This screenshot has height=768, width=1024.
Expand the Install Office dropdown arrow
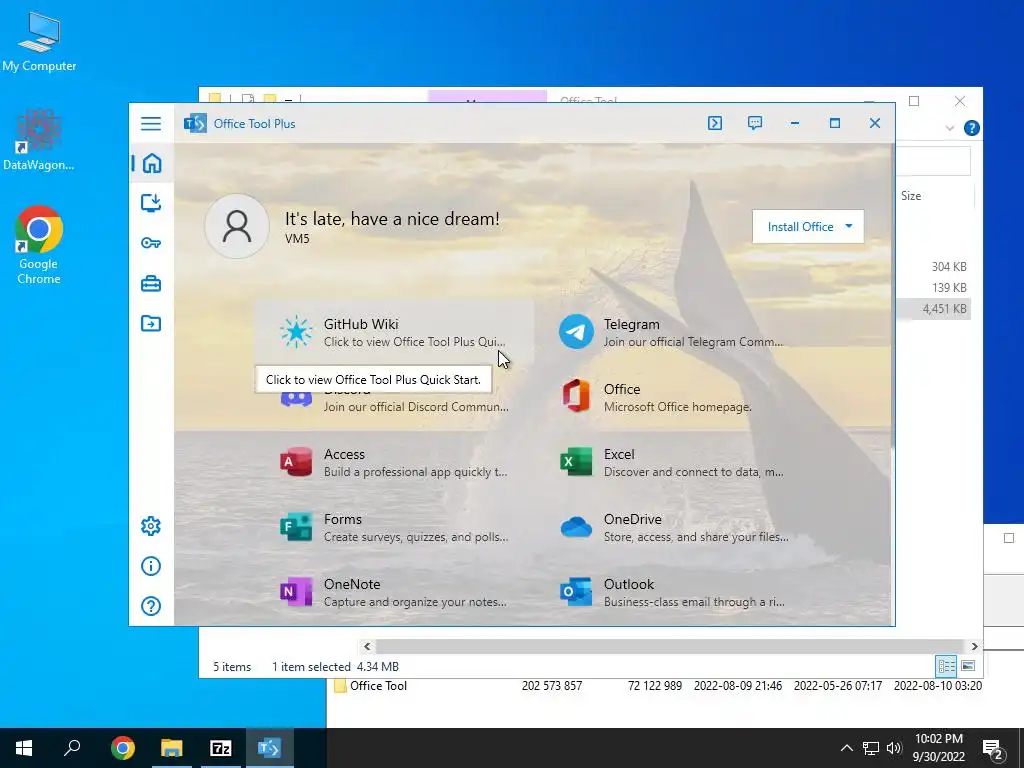[849, 226]
